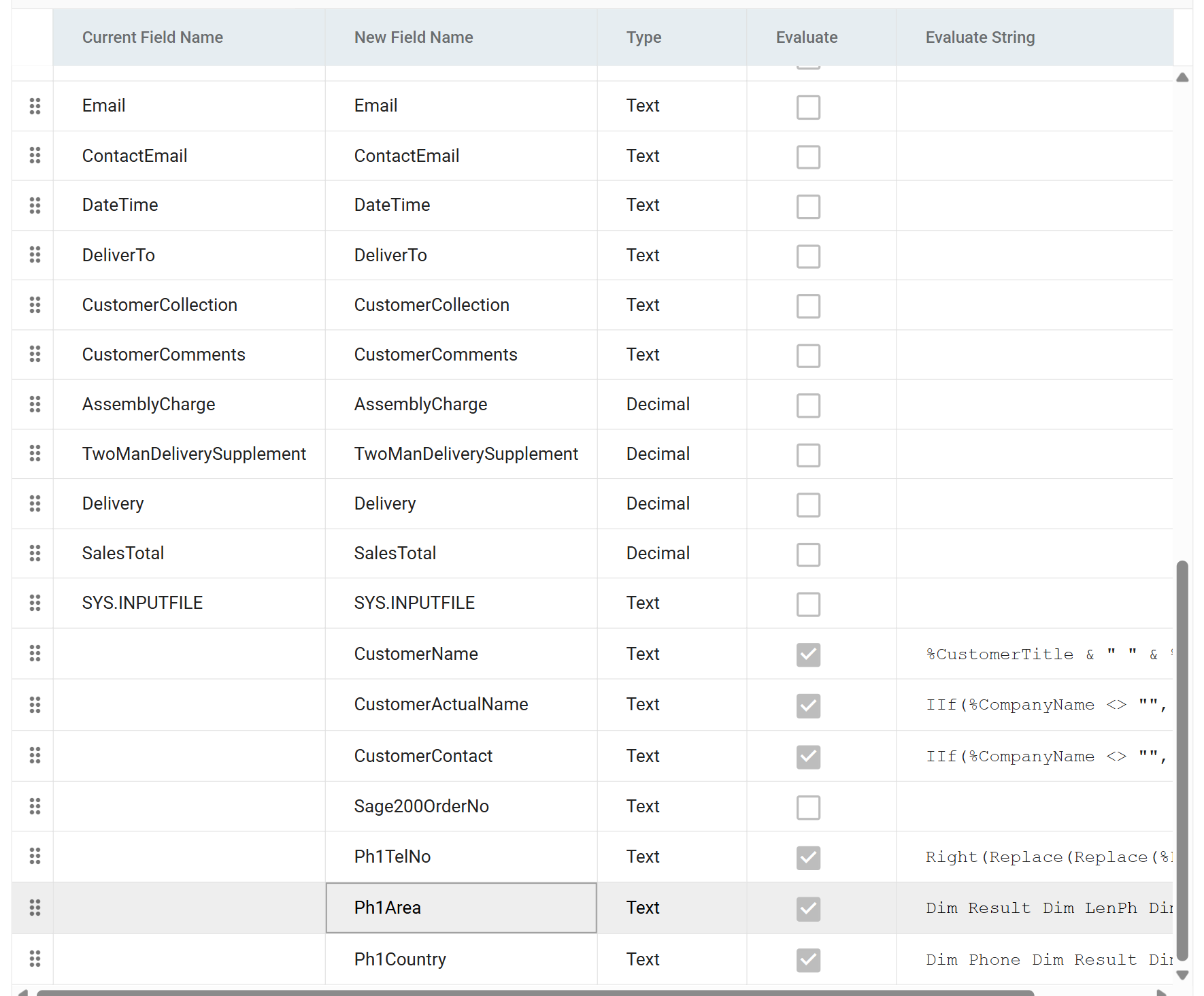Screen dimensions: 1204x996
Task: Click the drag handle for the SYS.INPUTFILE row
Action: [x=35, y=603]
